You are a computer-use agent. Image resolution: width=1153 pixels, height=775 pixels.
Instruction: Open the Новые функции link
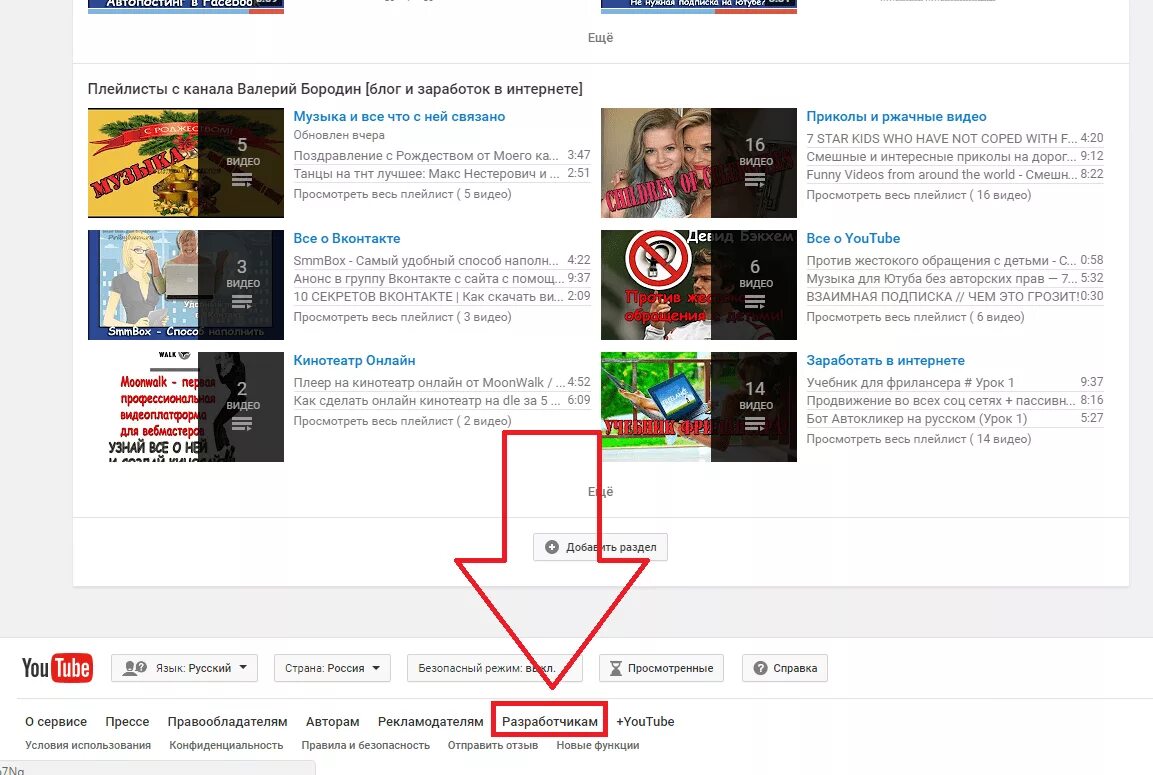pyautogui.click(x=597, y=745)
